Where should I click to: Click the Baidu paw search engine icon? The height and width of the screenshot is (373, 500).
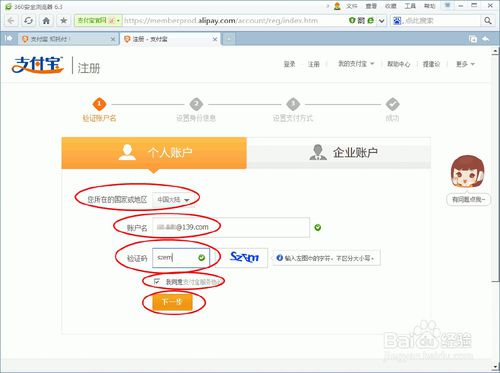point(397,21)
